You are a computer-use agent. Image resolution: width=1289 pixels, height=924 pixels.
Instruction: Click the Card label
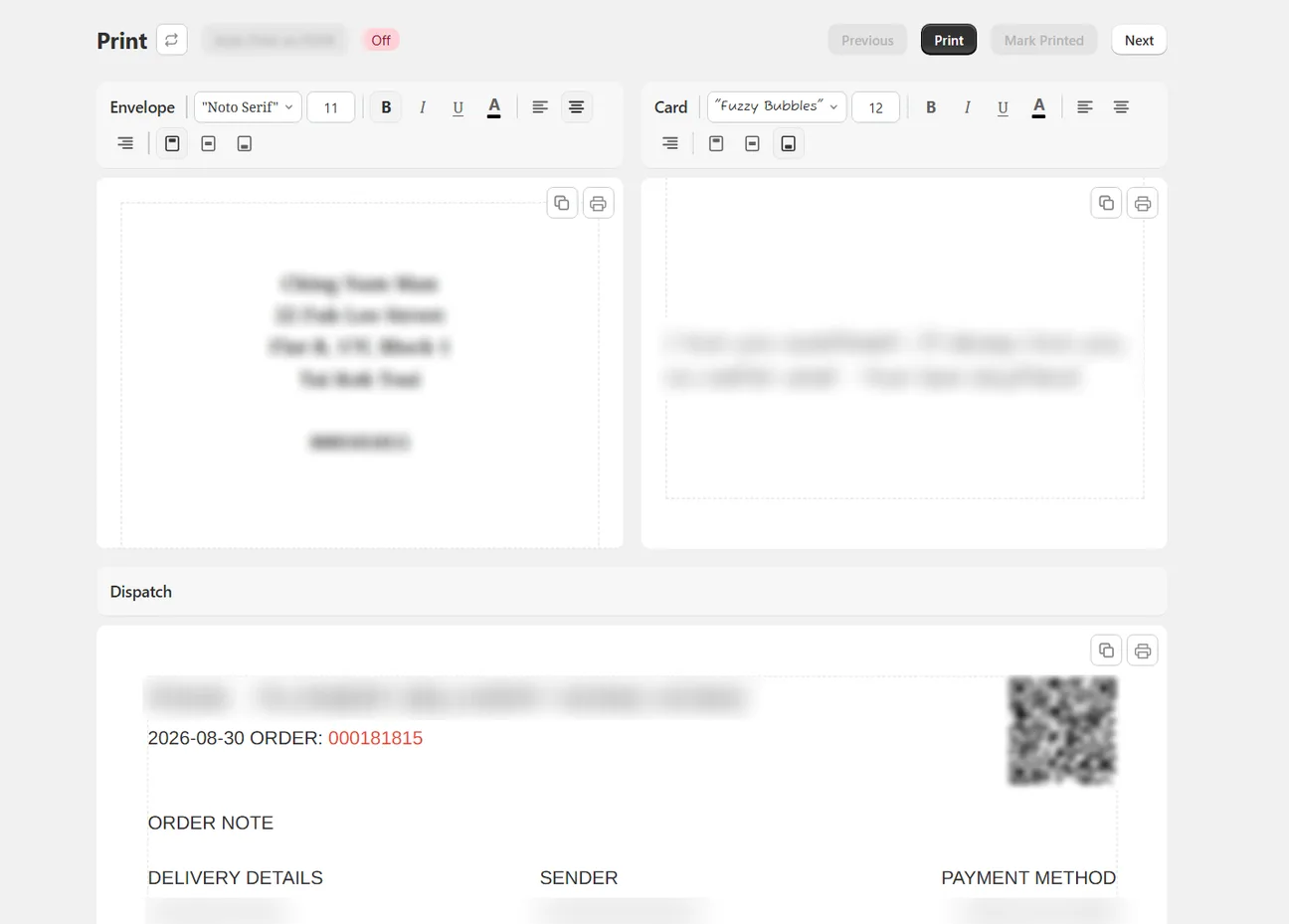(x=671, y=107)
